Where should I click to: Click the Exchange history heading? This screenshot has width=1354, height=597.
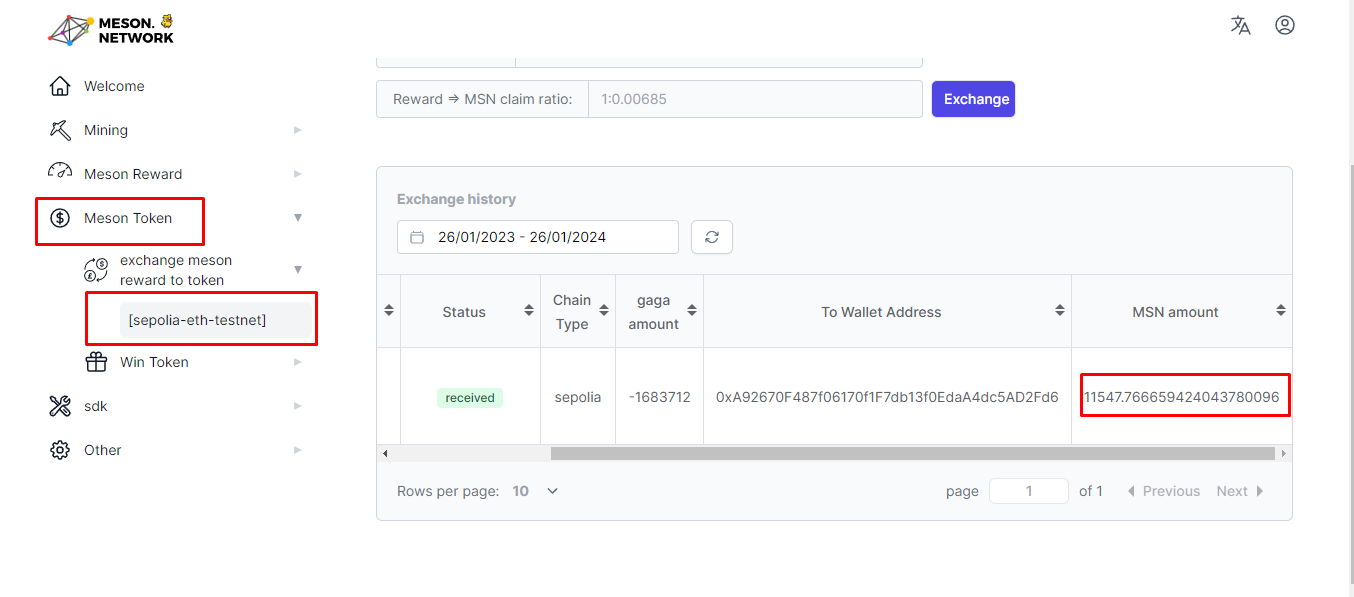456,199
